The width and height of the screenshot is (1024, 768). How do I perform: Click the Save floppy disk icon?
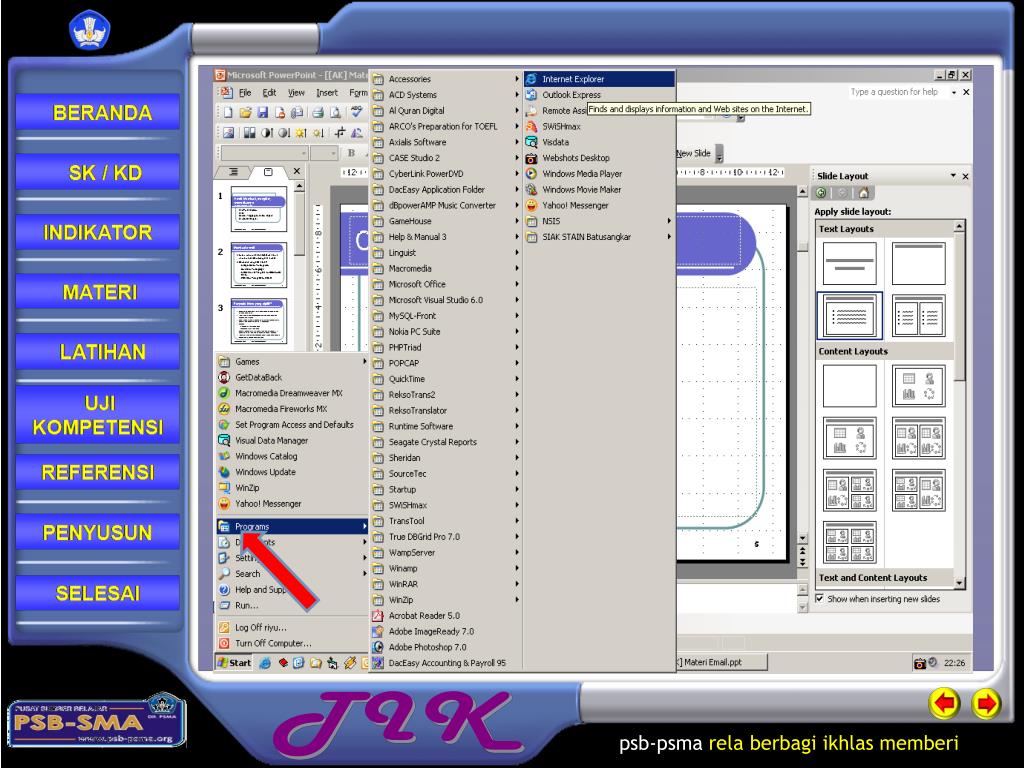(x=263, y=112)
